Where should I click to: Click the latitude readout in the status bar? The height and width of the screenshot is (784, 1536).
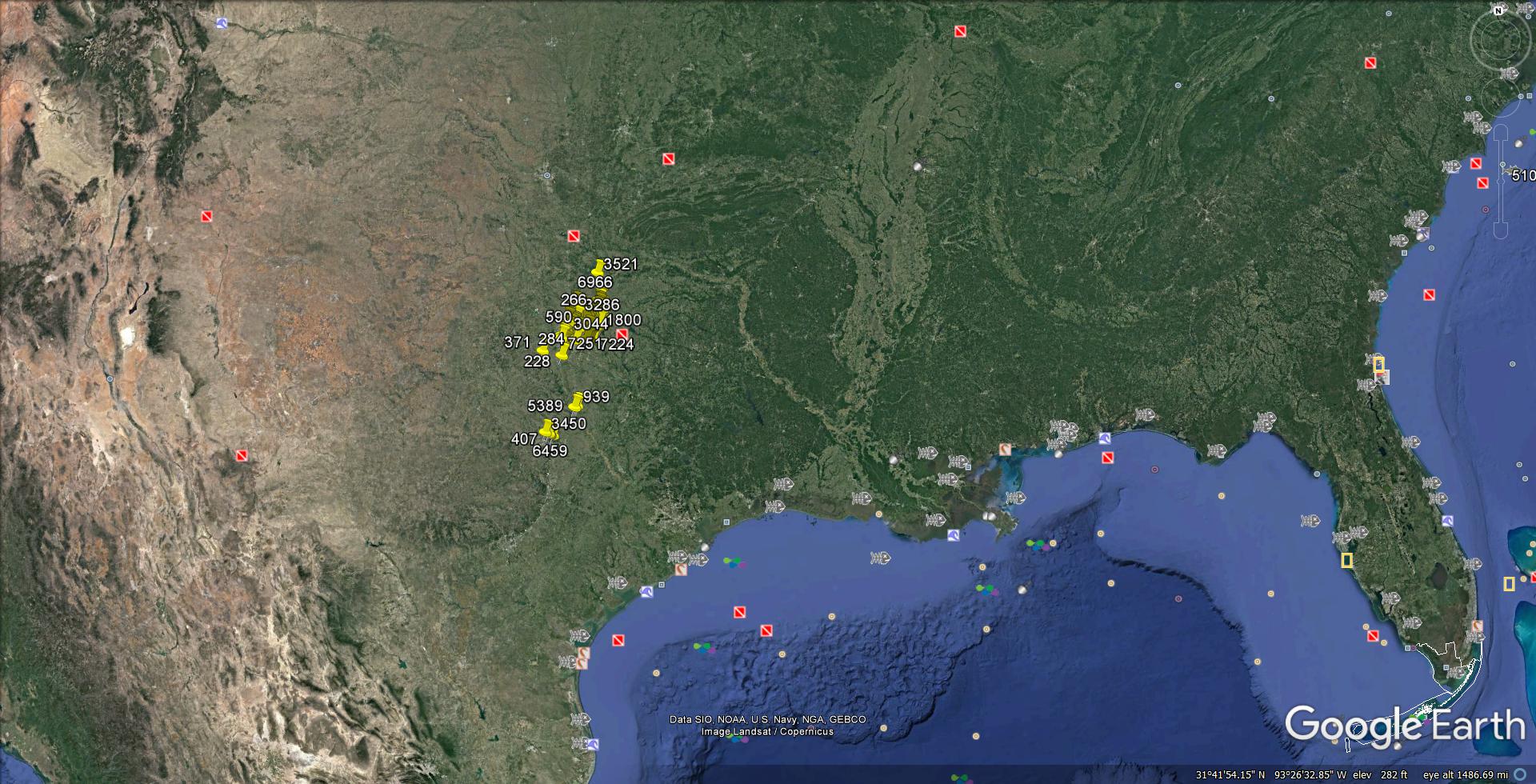(x=1230, y=775)
